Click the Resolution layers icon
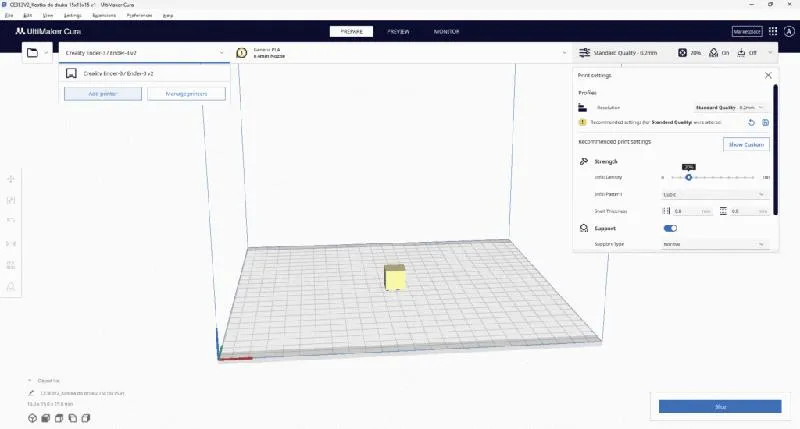The width and height of the screenshot is (800, 429). point(582,108)
